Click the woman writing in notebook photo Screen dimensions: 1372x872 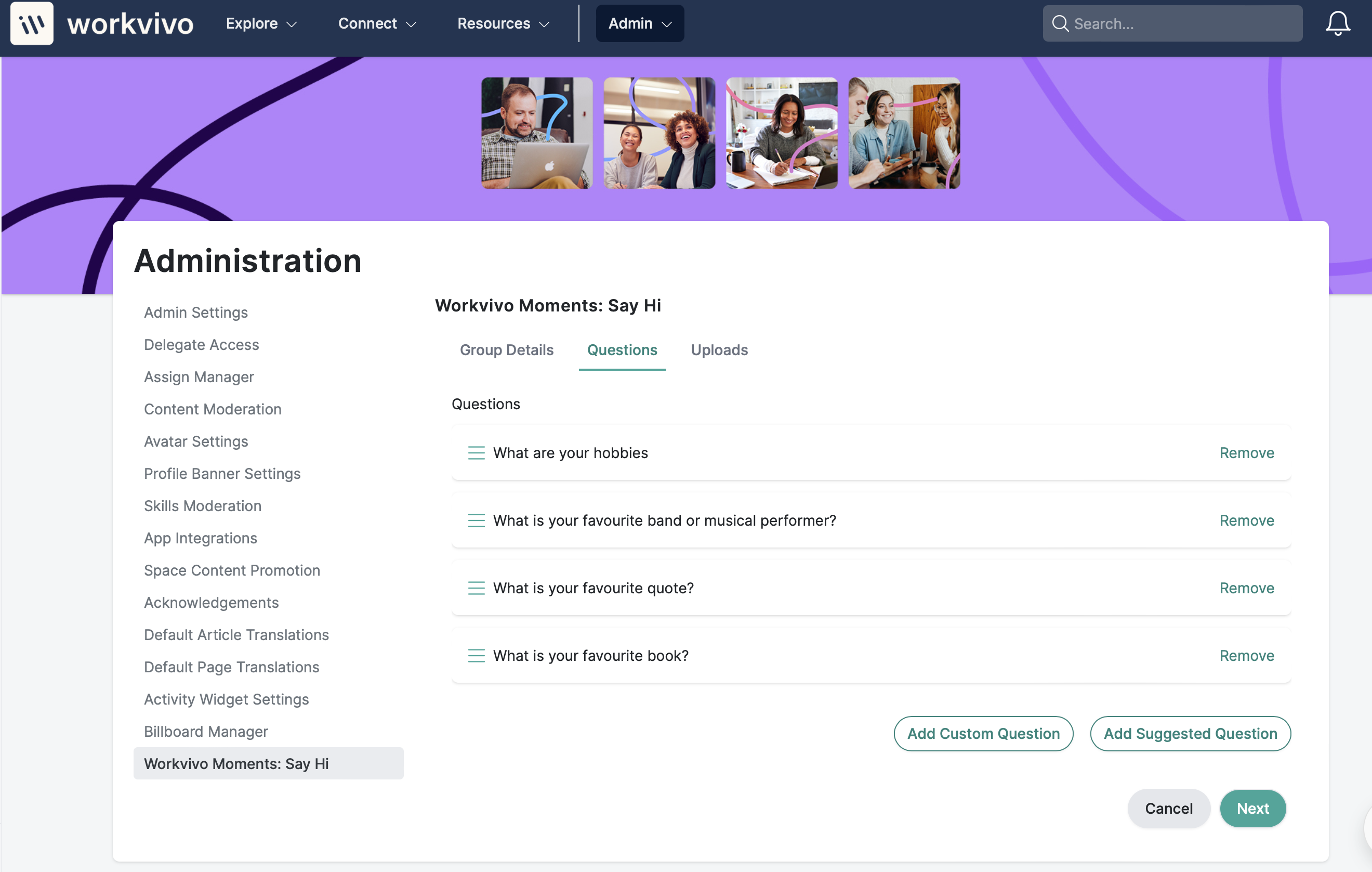tap(782, 133)
